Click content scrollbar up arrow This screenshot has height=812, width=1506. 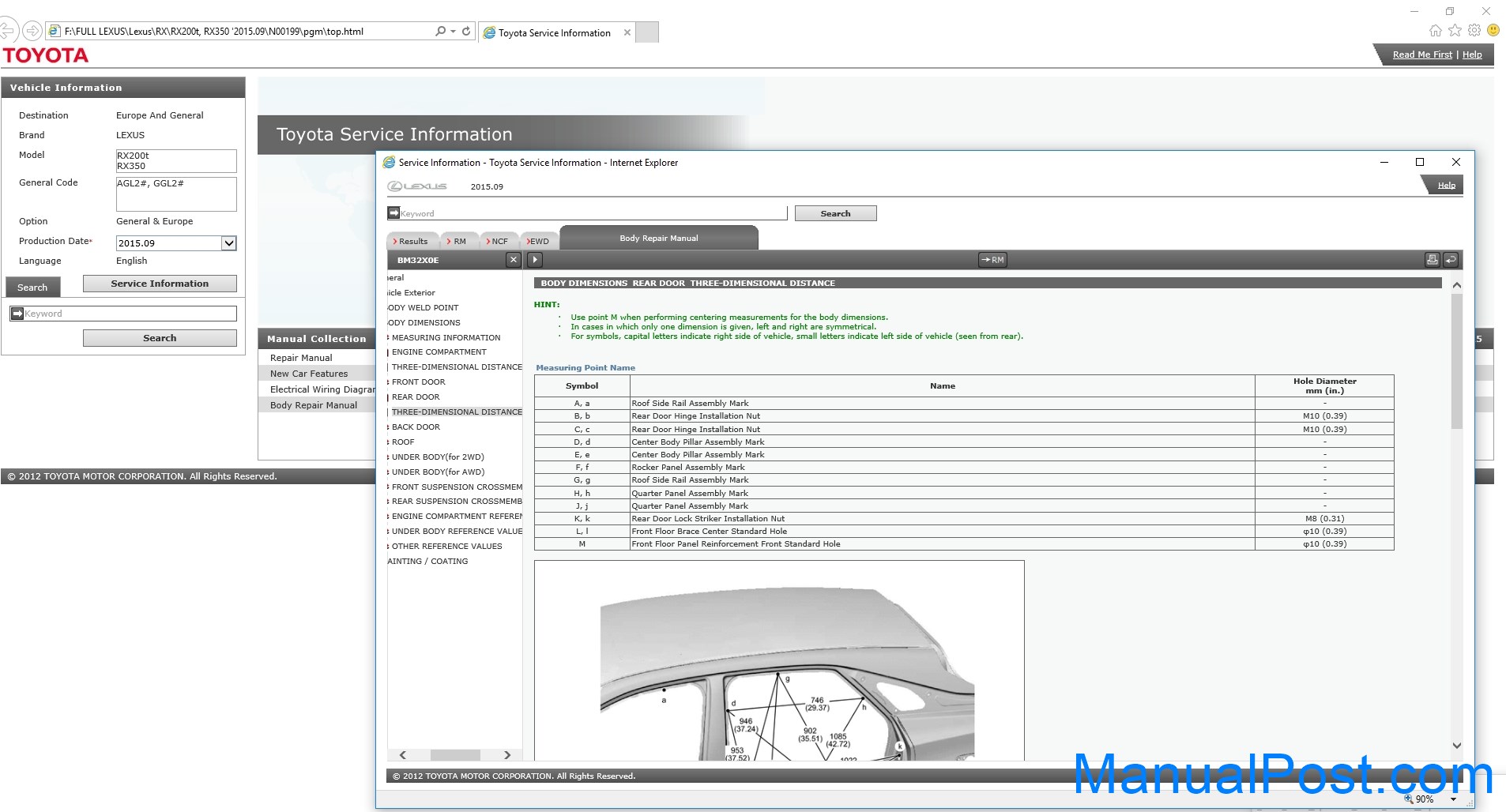click(x=1457, y=285)
